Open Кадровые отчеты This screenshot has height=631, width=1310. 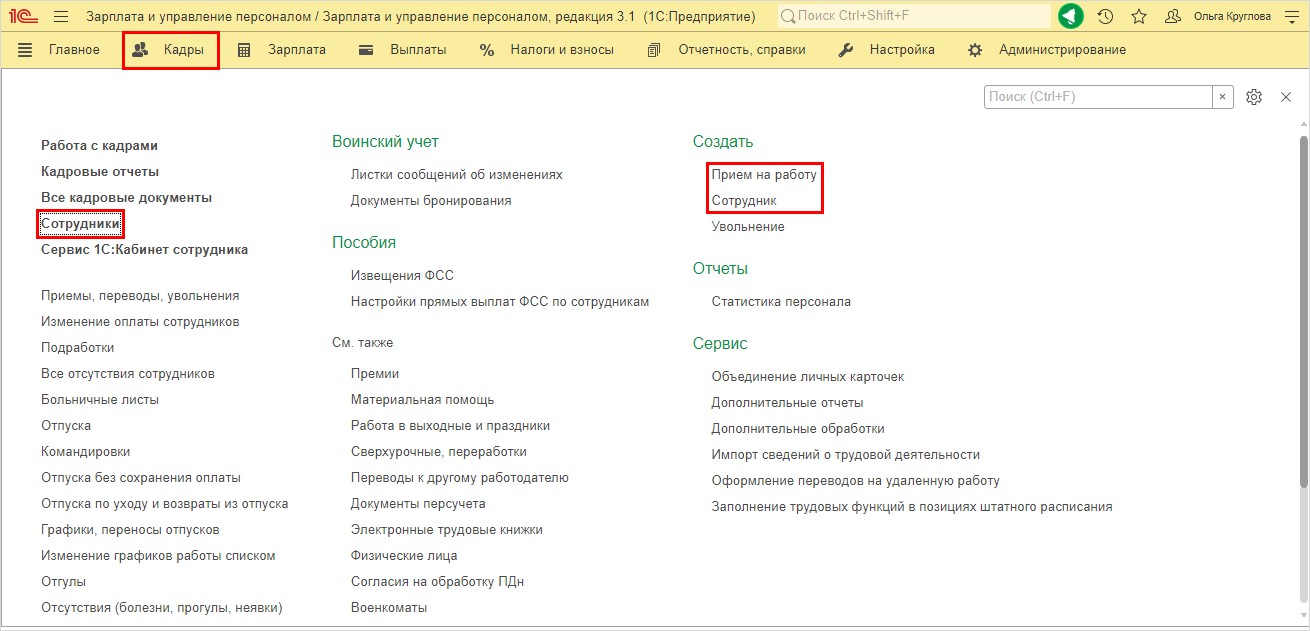pyautogui.click(x=100, y=172)
